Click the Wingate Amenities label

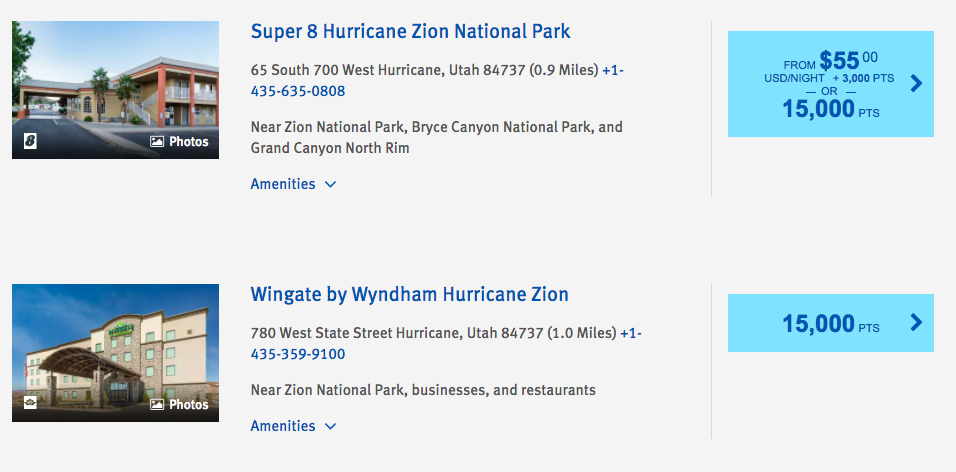pos(283,426)
